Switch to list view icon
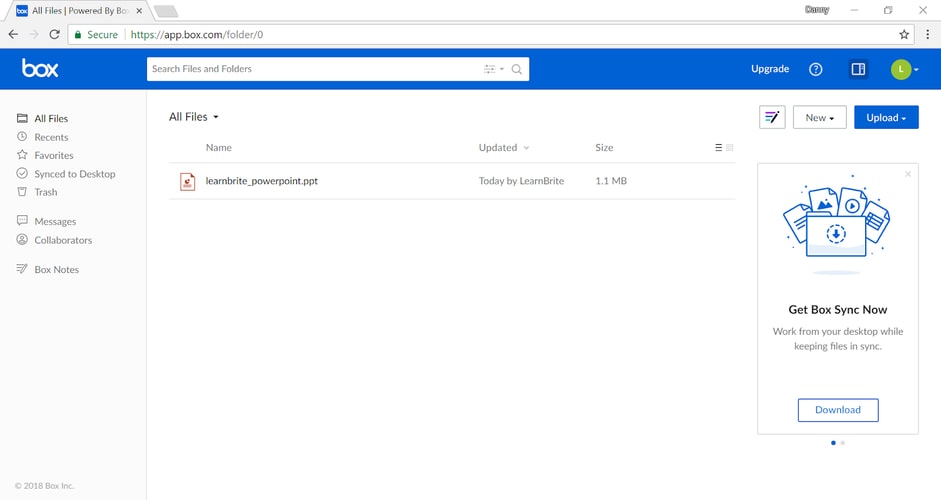 [718, 148]
